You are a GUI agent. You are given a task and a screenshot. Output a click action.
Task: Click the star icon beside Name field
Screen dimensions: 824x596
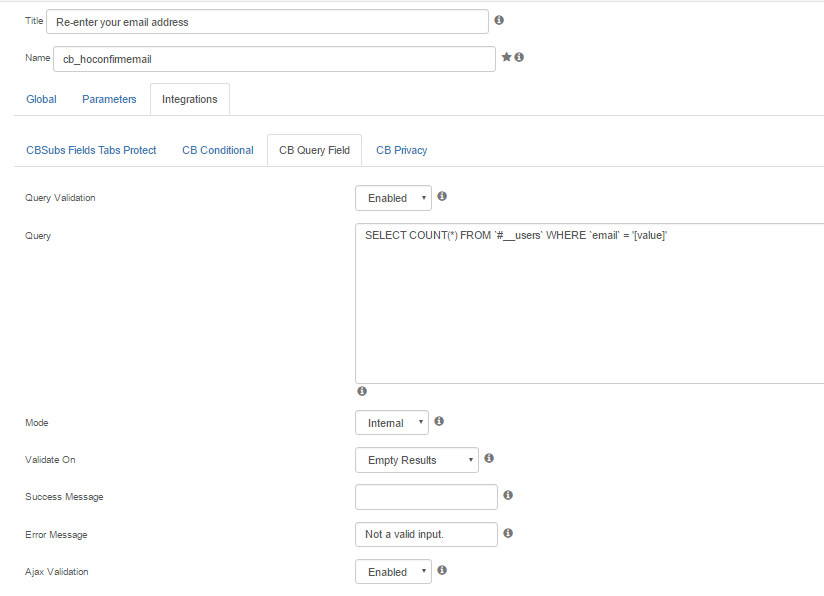point(507,57)
